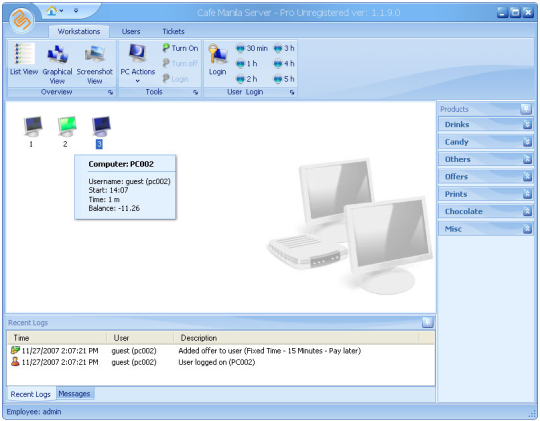Viewport: 540px width, 421px height.
Task: Expand the Others products category
Action: click(x=527, y=159)
